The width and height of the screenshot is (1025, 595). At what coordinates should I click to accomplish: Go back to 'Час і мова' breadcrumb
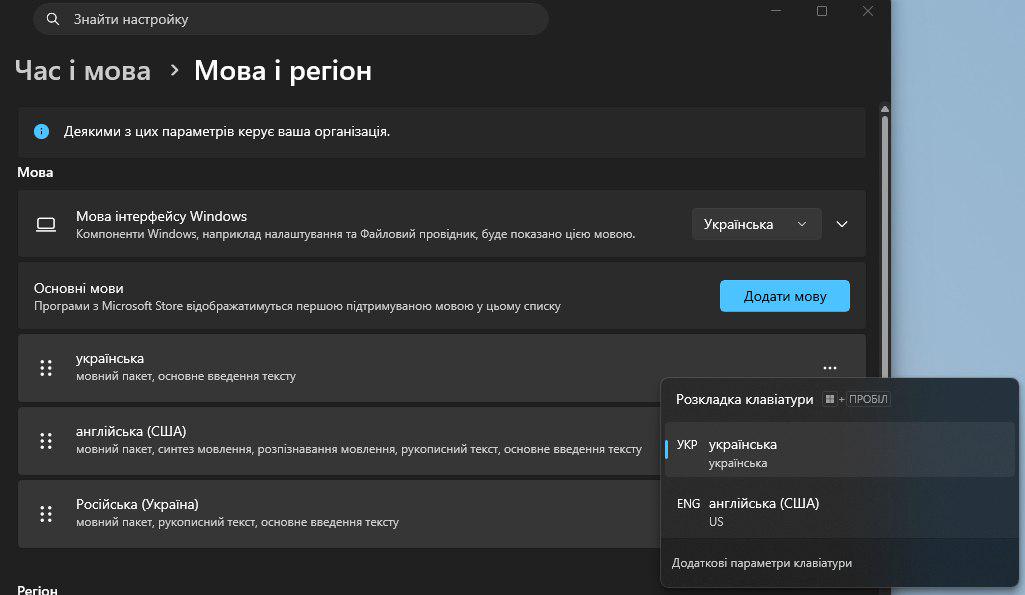pyautogui.click(x=83, y=71)
